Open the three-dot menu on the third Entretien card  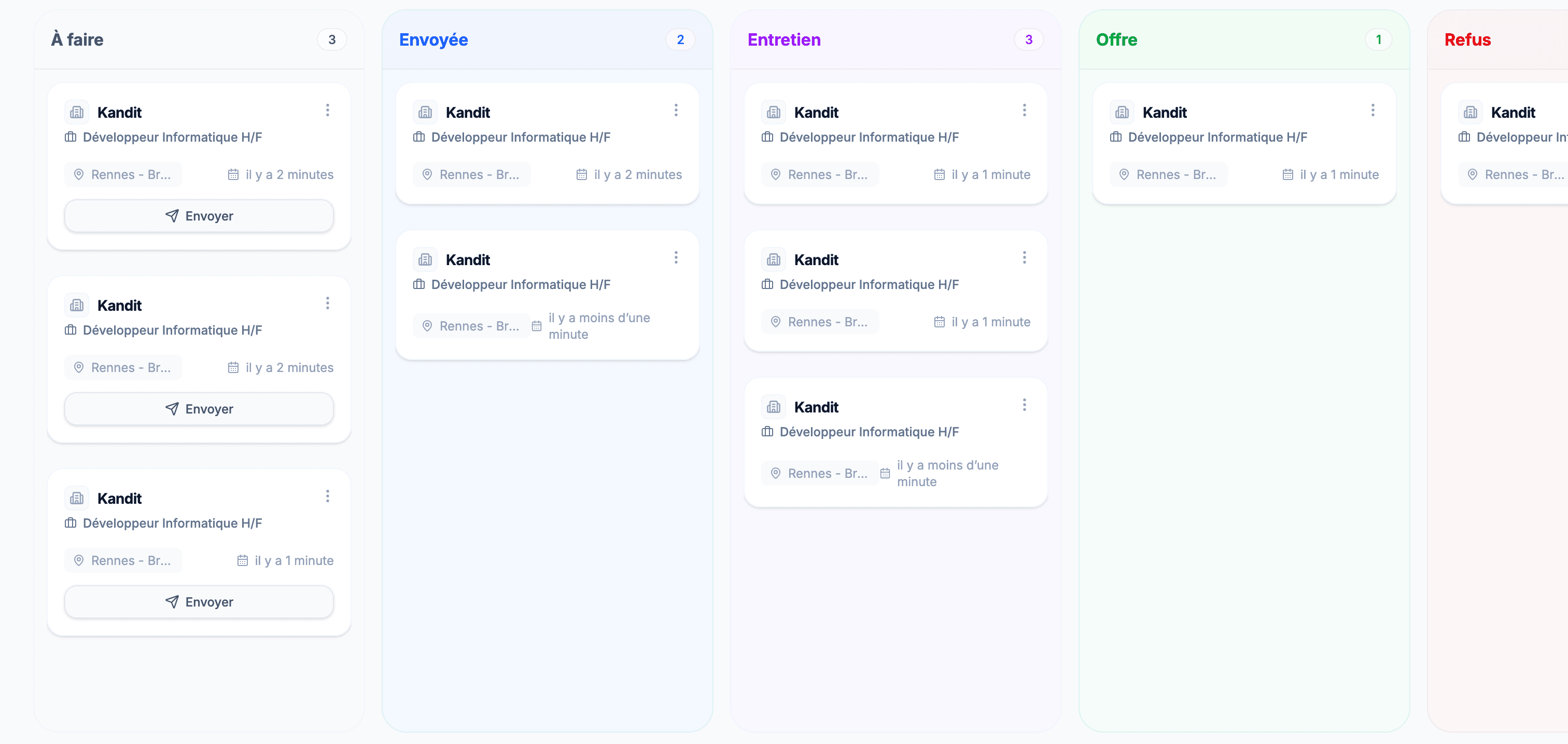[1025, 404]
